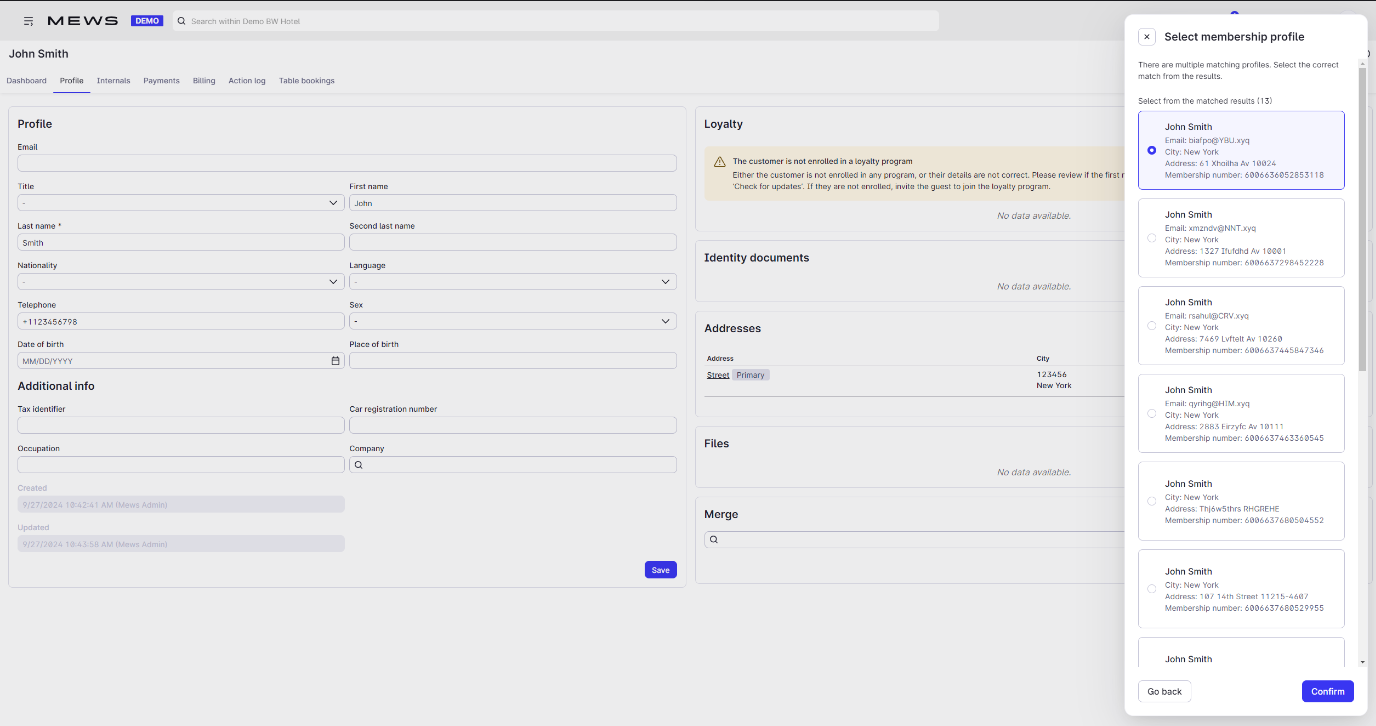Open the Sex dropdown
The image size is (1376, 726).
click(665, 321)
